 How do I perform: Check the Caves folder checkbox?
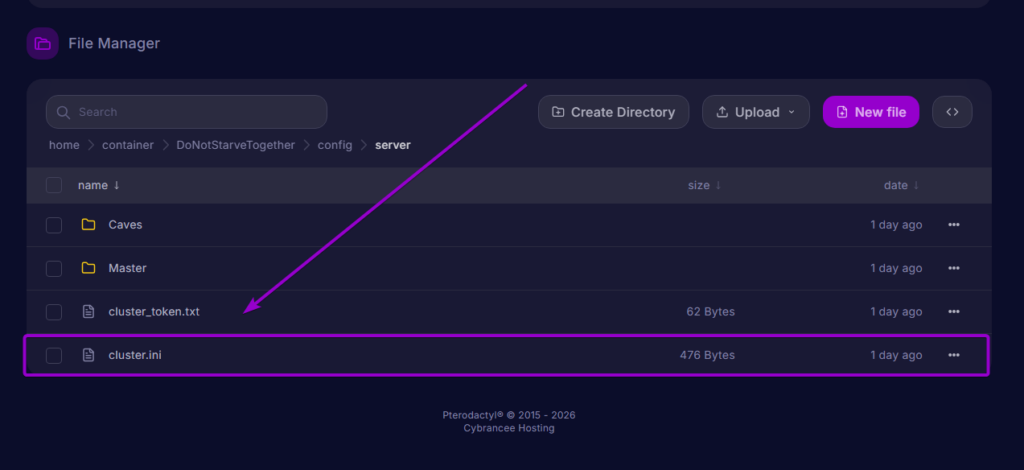pyautogui.click(x=54, y=225)
